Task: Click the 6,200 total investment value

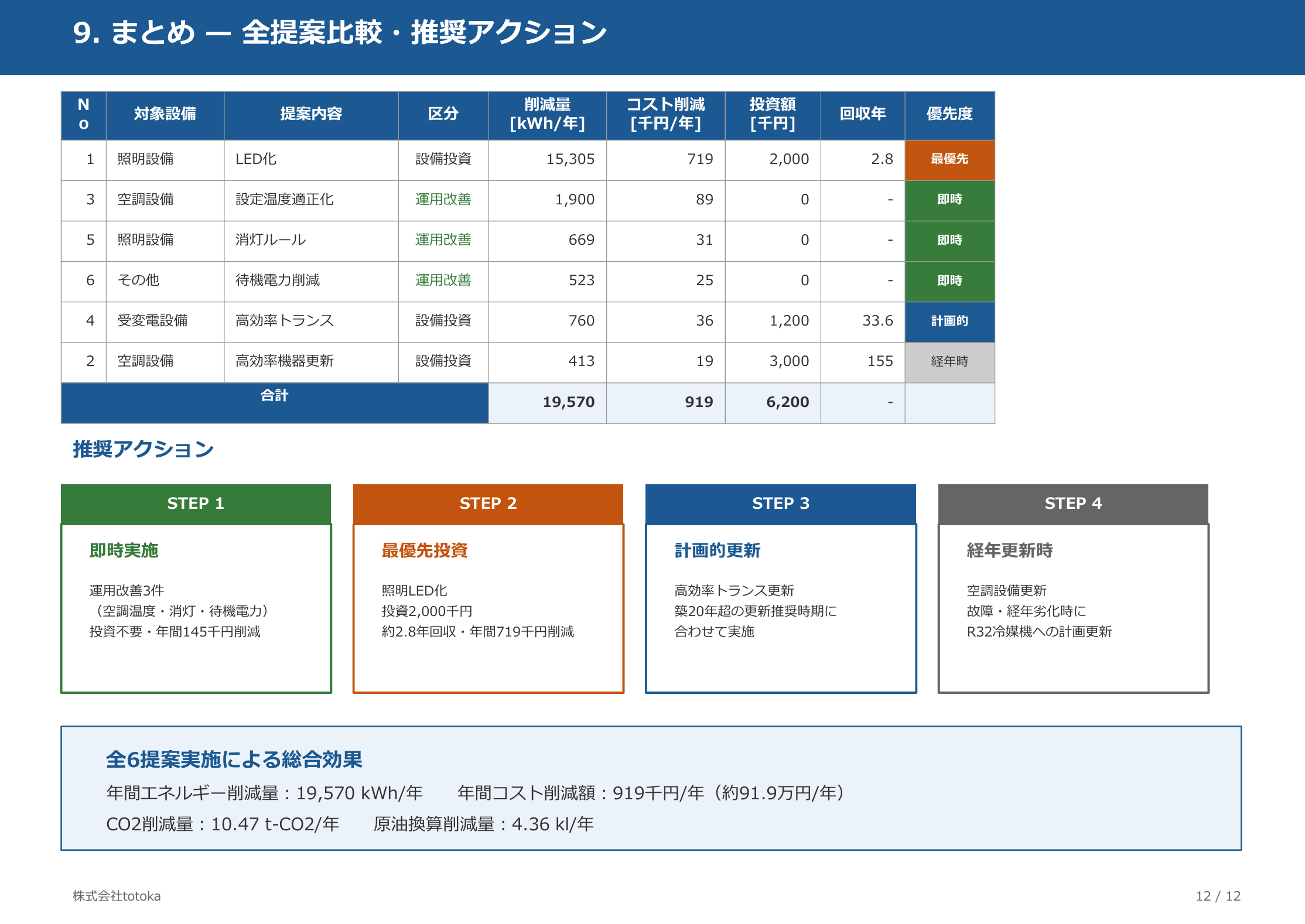Action: (x=773, y=403)
